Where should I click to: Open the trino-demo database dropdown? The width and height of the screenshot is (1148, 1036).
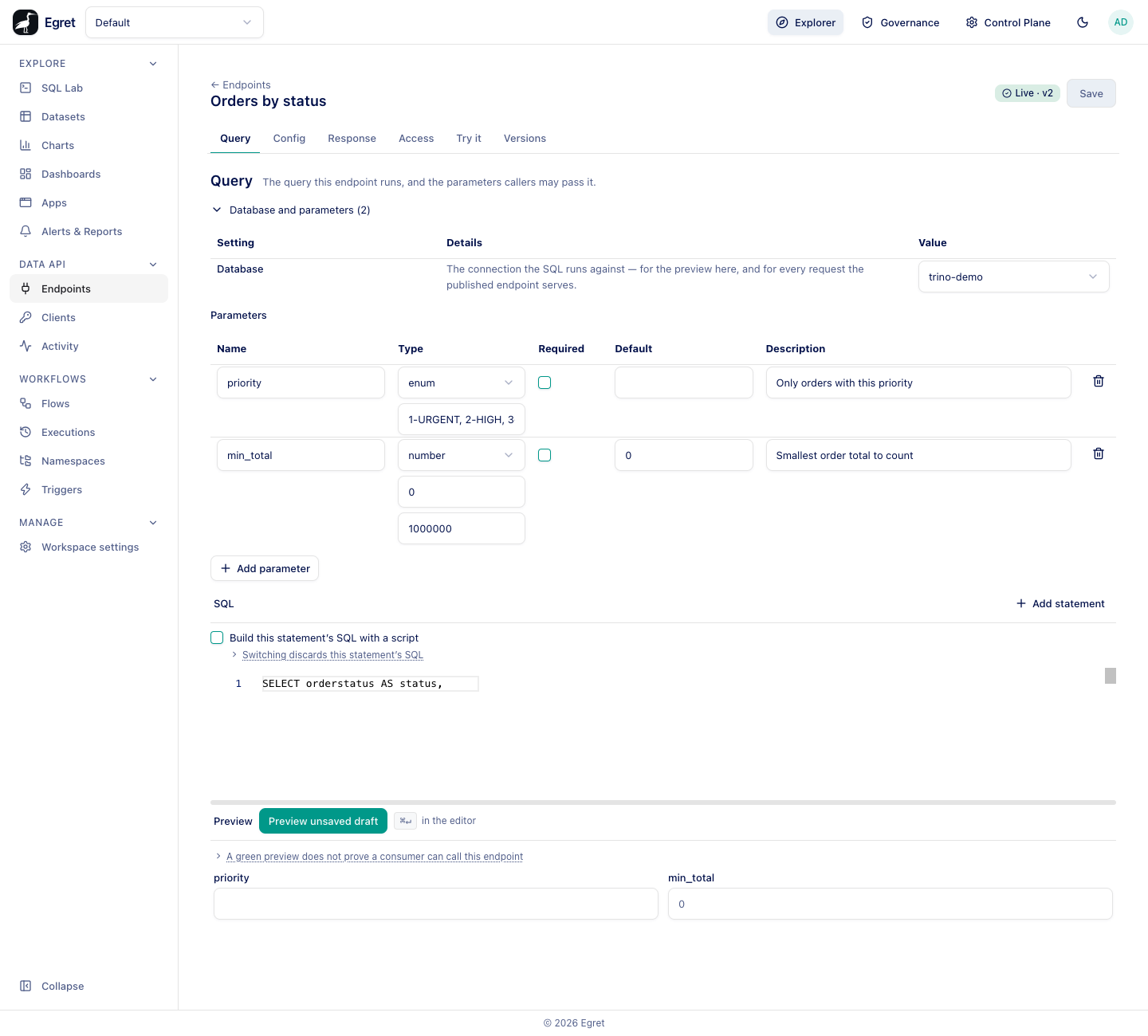pos(1013,277)
